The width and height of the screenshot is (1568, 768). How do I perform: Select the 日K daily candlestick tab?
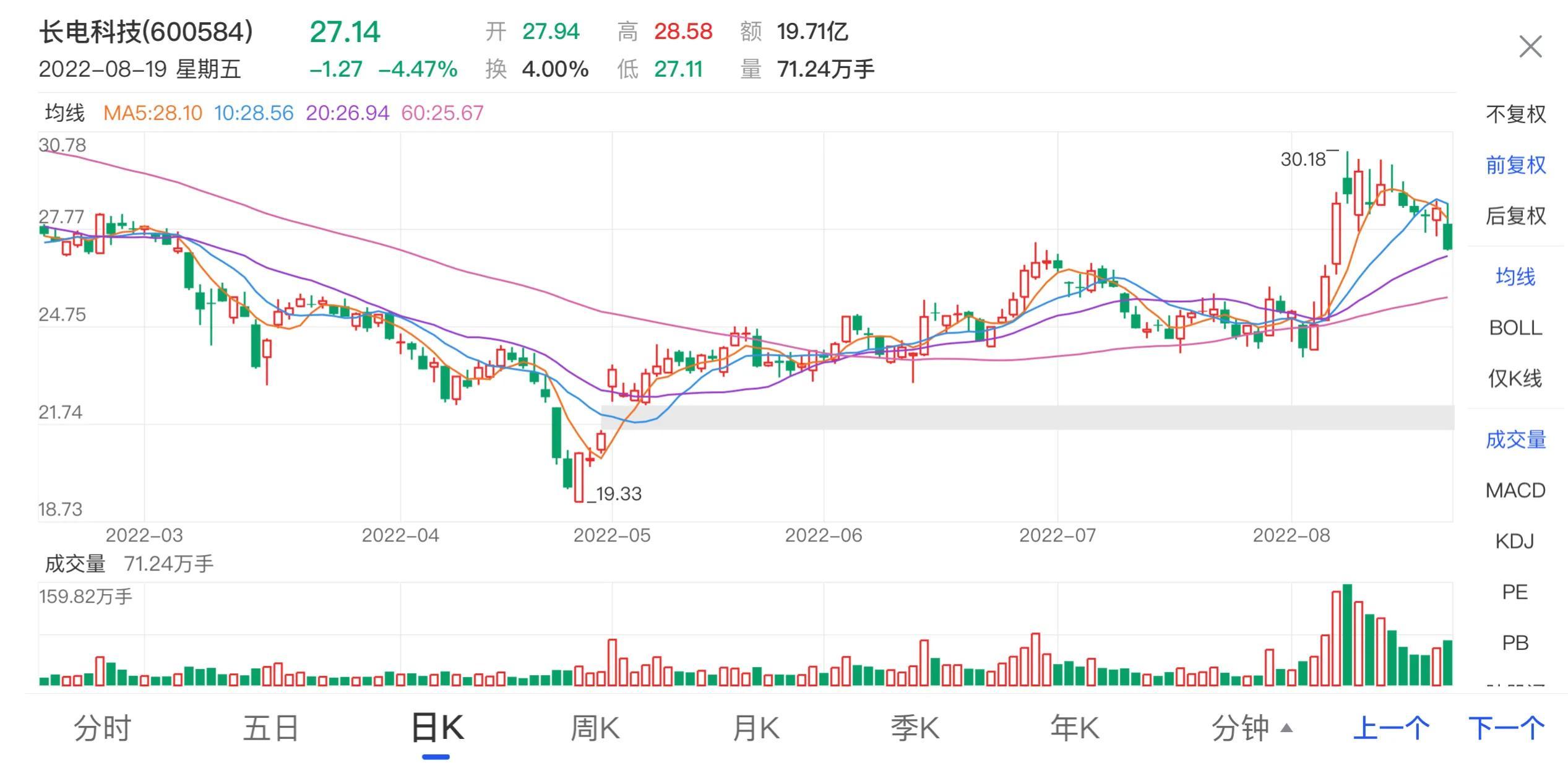point(437,728)
